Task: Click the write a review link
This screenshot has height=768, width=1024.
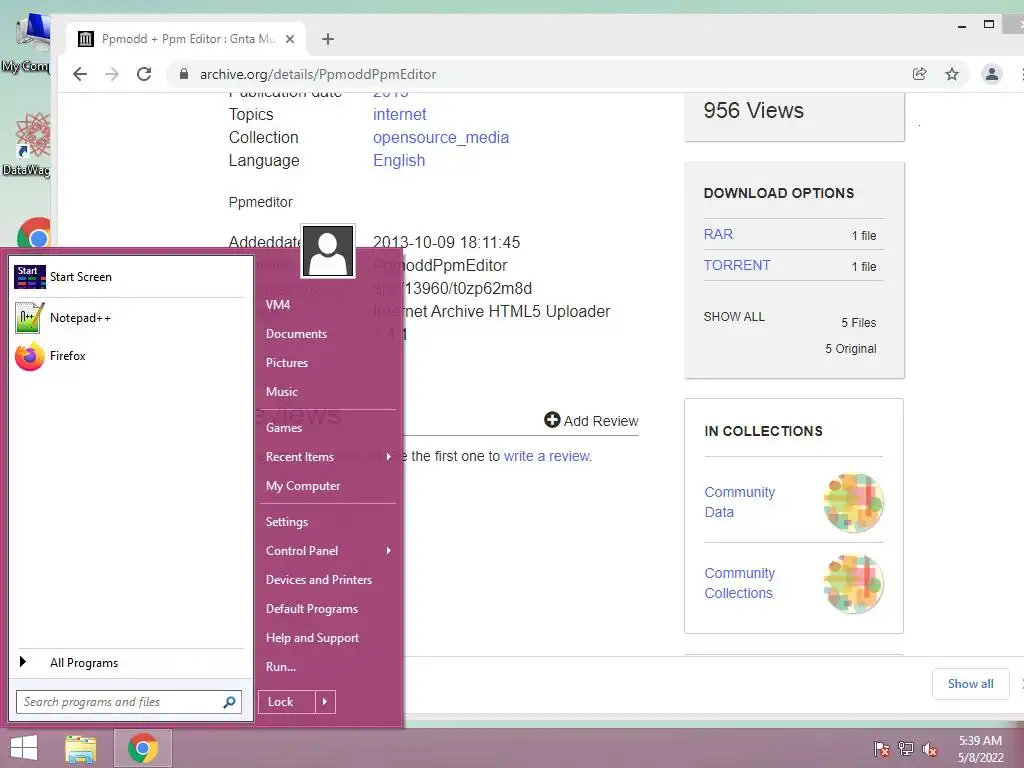Action: point(547,456)
